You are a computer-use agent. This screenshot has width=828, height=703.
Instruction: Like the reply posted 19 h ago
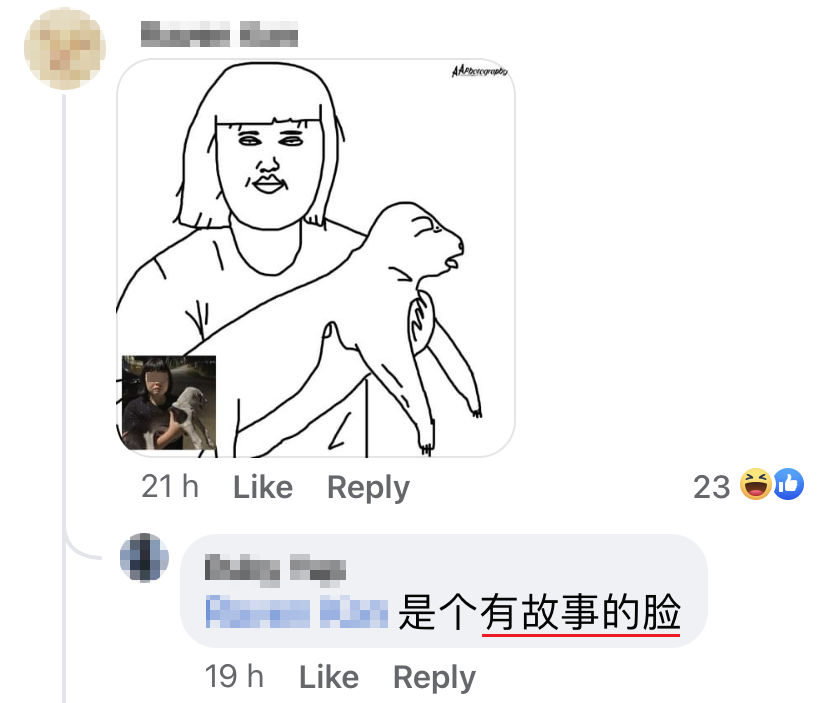[x=329, y=677]
